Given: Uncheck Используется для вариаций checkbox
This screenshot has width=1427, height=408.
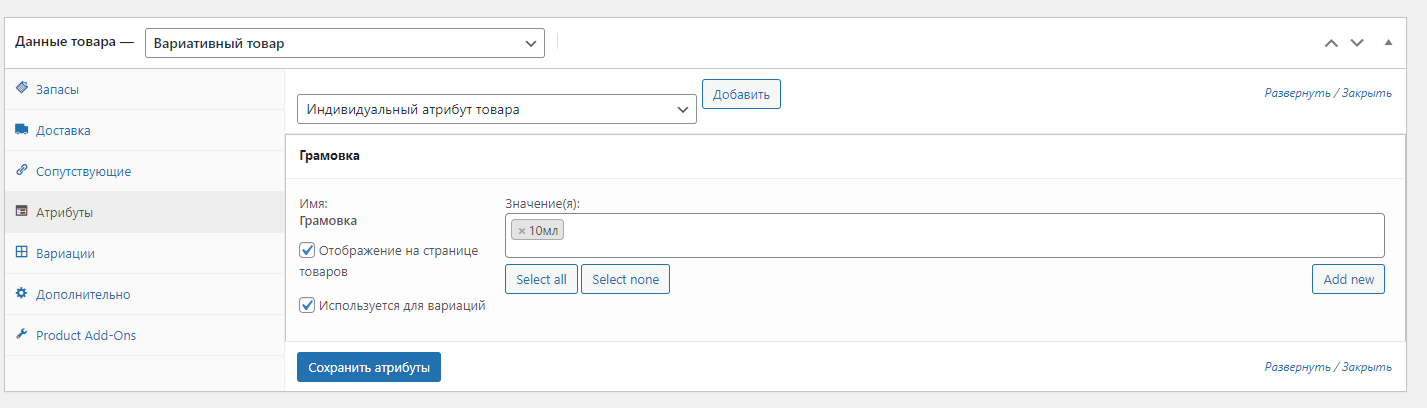Looking at the screenshot, I should (307, 305).
